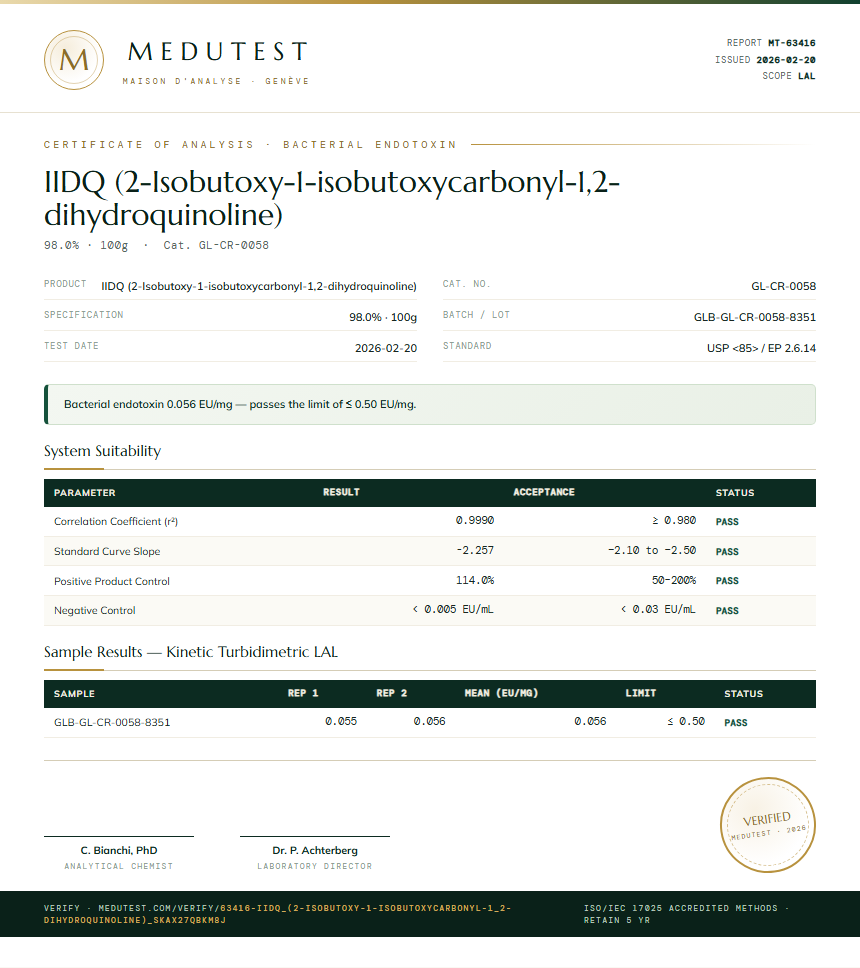Open the medutest.com verify link in footer
This screenshot has width=860, height=968.
tap(277, 914)
